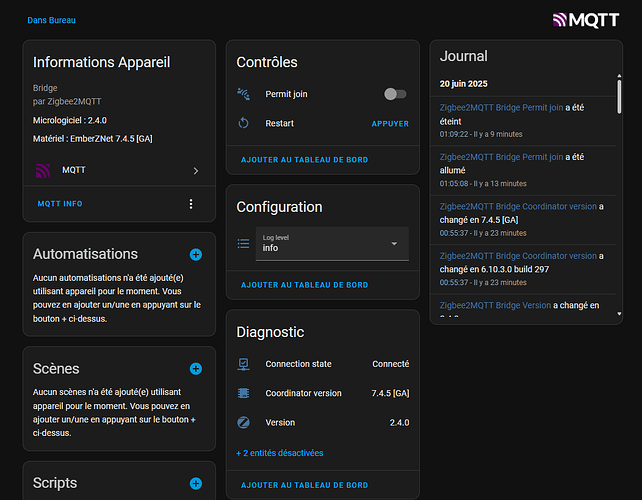Open the Zigbee2MQTT Bridge Version log link
642x500 pixels.
click(495, 305)
